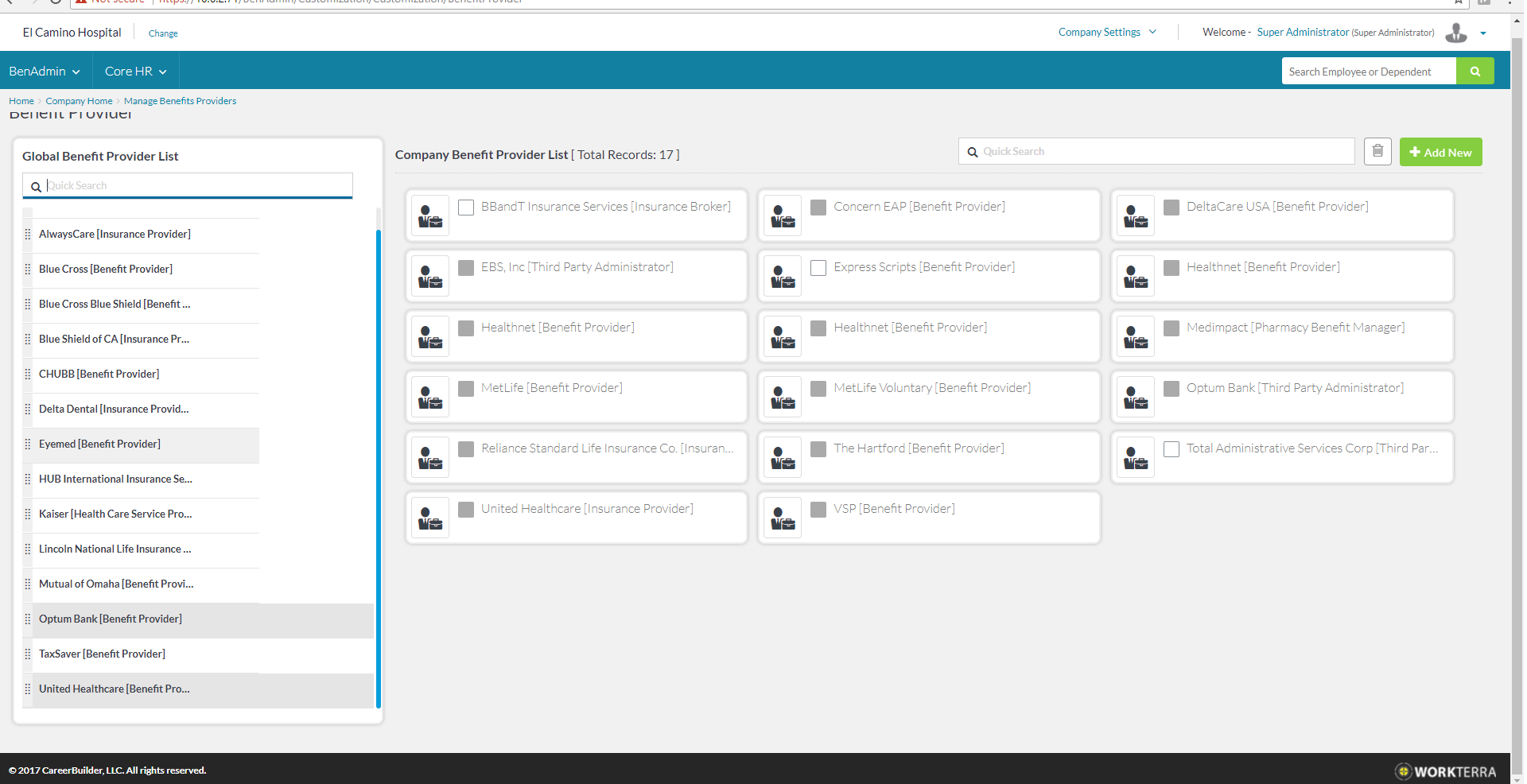Click the VSP provider icon
The width and height of the screenshot is (1527, 784).
pyautogui.click(x=783, y=518)
